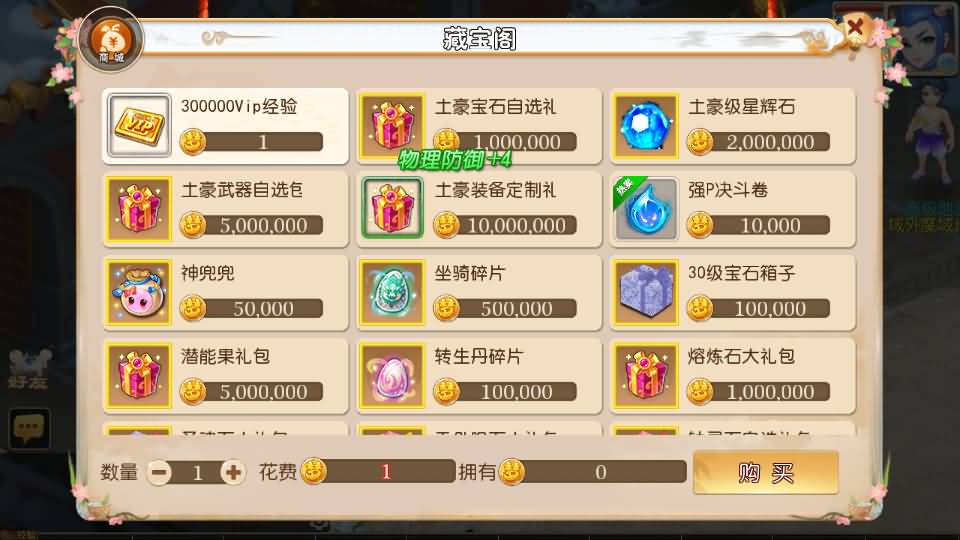
Task: Choose the 熔炼石大礼包 item card
Action: click(732, 375)
